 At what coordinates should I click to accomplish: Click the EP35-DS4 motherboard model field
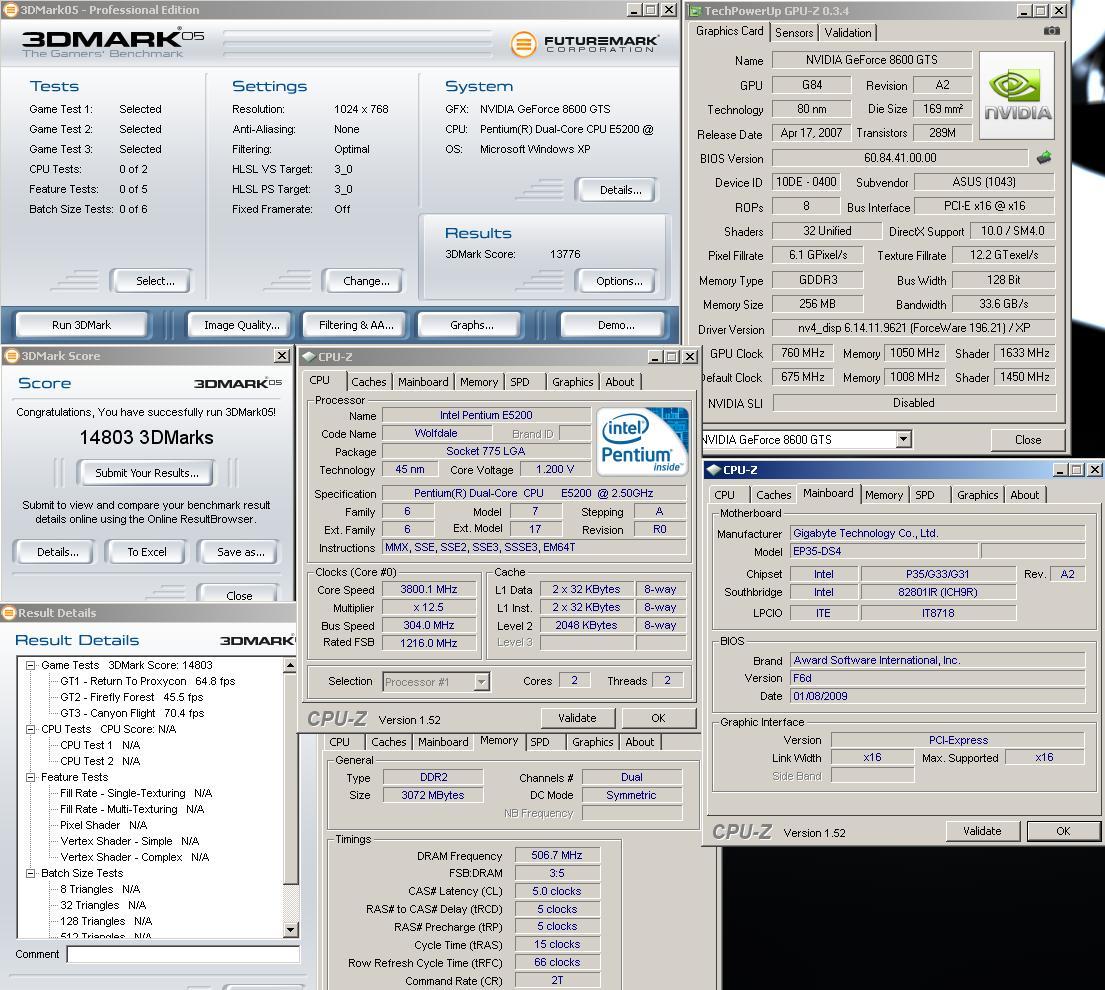pos(884,551)
